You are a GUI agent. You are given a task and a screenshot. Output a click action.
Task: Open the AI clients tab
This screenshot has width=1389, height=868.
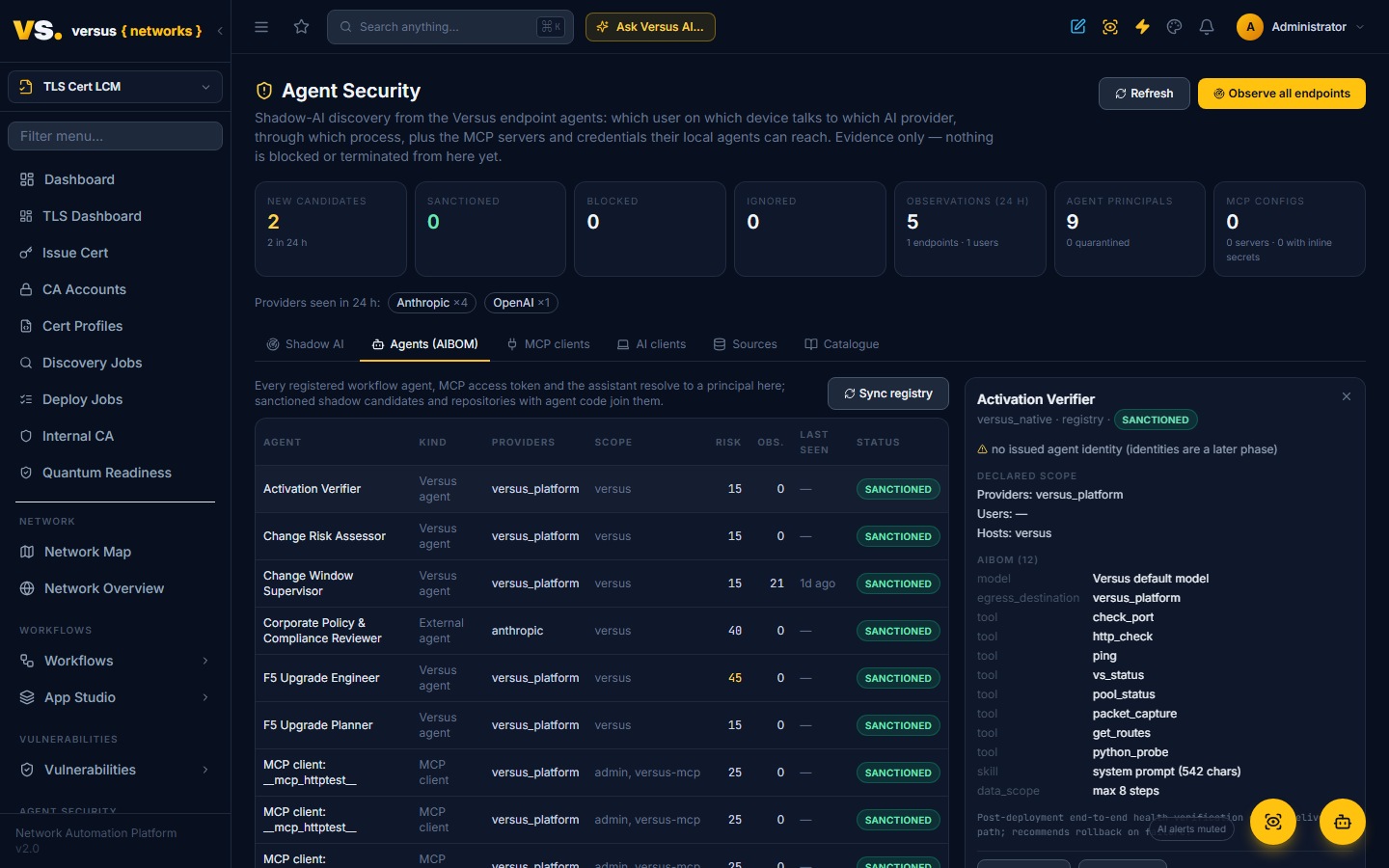(652, 344)
